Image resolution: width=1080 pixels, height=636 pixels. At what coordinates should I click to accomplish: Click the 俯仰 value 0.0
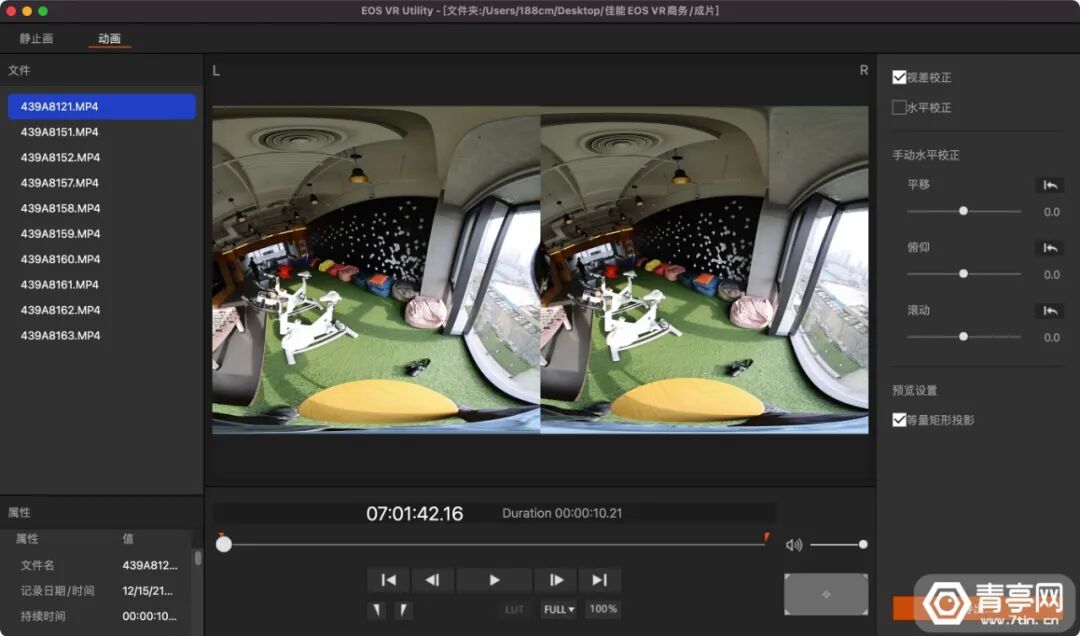click(1051, 275)
